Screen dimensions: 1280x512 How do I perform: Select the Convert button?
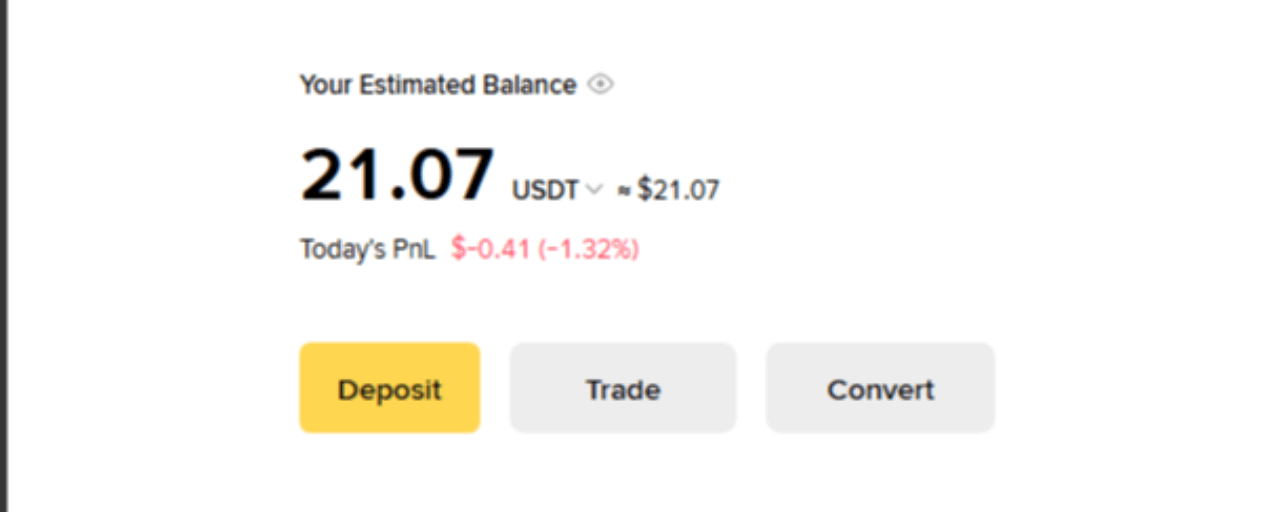pos(880,388)
